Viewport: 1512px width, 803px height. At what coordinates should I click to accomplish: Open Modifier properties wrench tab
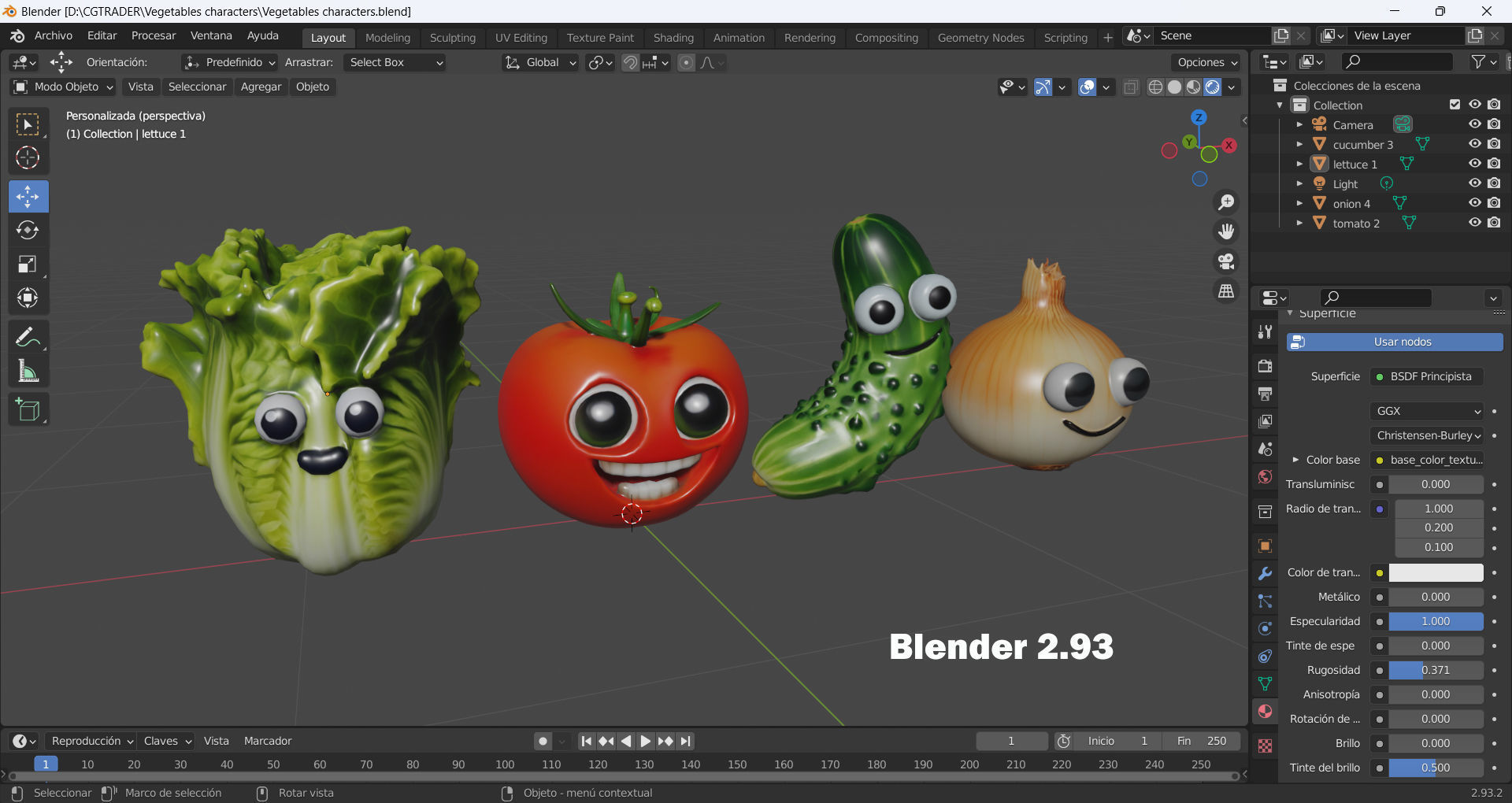[1265, 573]
